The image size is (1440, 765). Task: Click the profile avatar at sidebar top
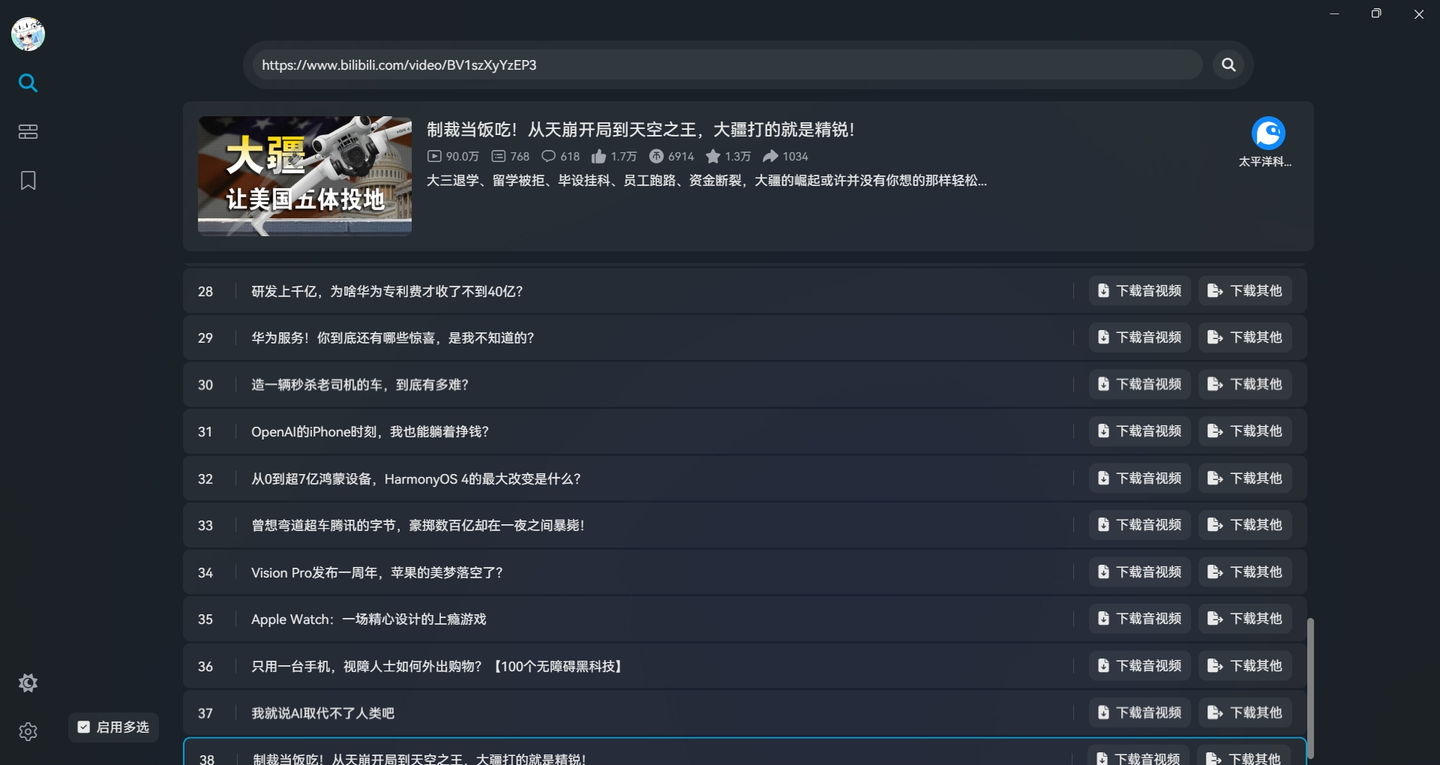pyautogui.click(x=27, y=33)
